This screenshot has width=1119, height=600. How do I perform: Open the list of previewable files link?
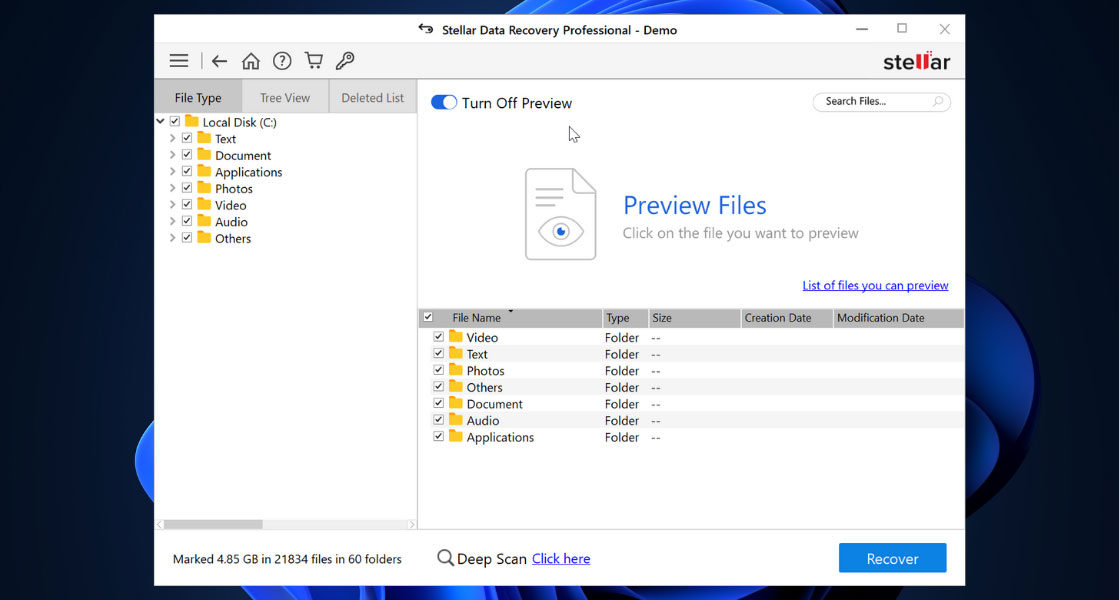pos(875,285)
